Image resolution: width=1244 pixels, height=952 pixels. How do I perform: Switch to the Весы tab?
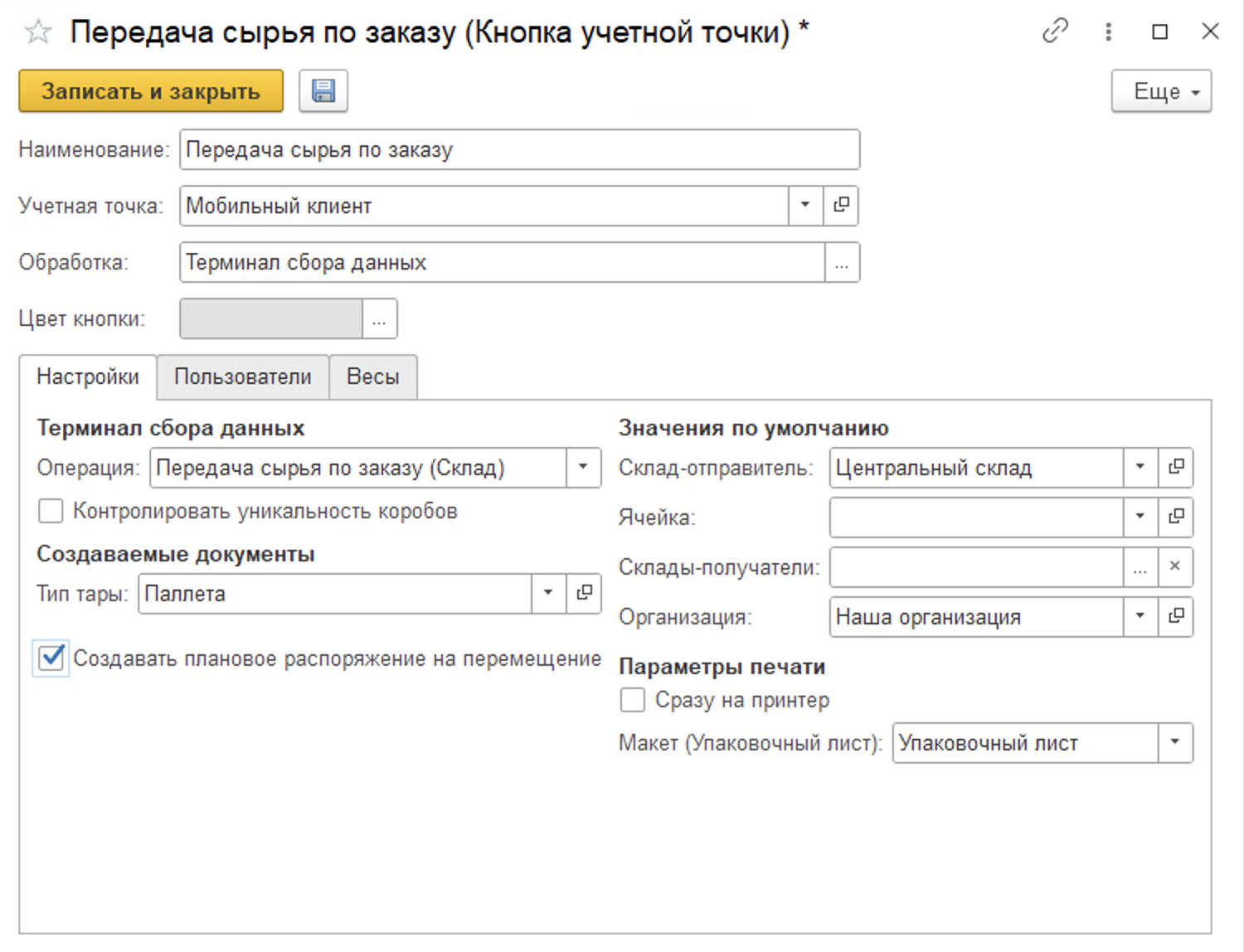tap(372, 376)
